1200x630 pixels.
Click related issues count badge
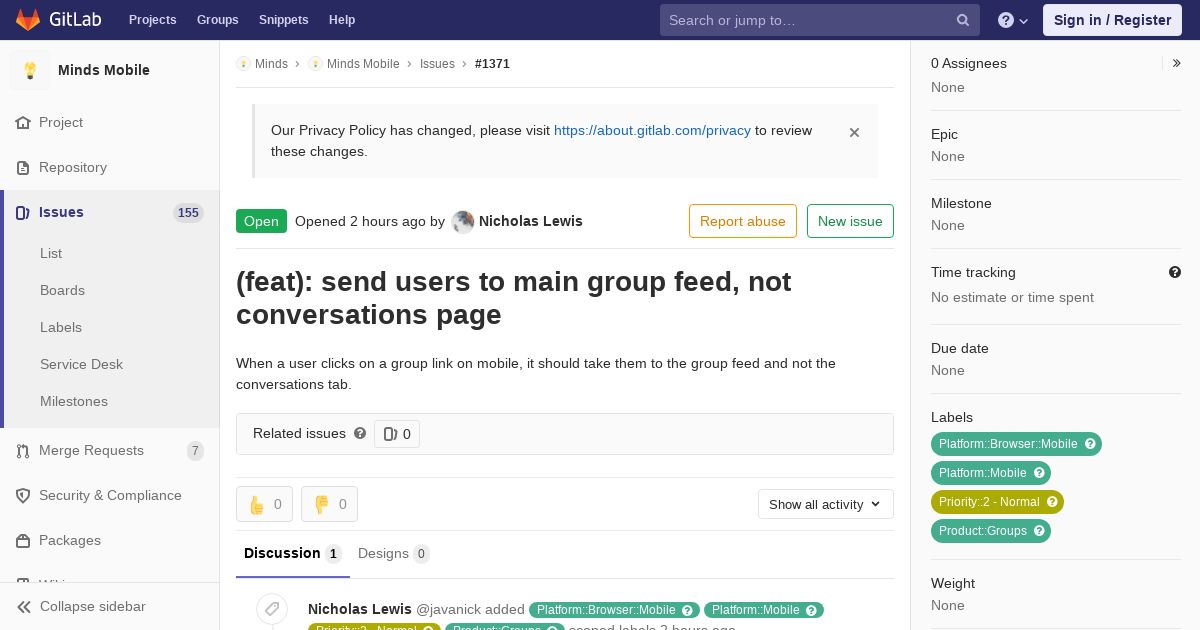(x=397, y=434)
